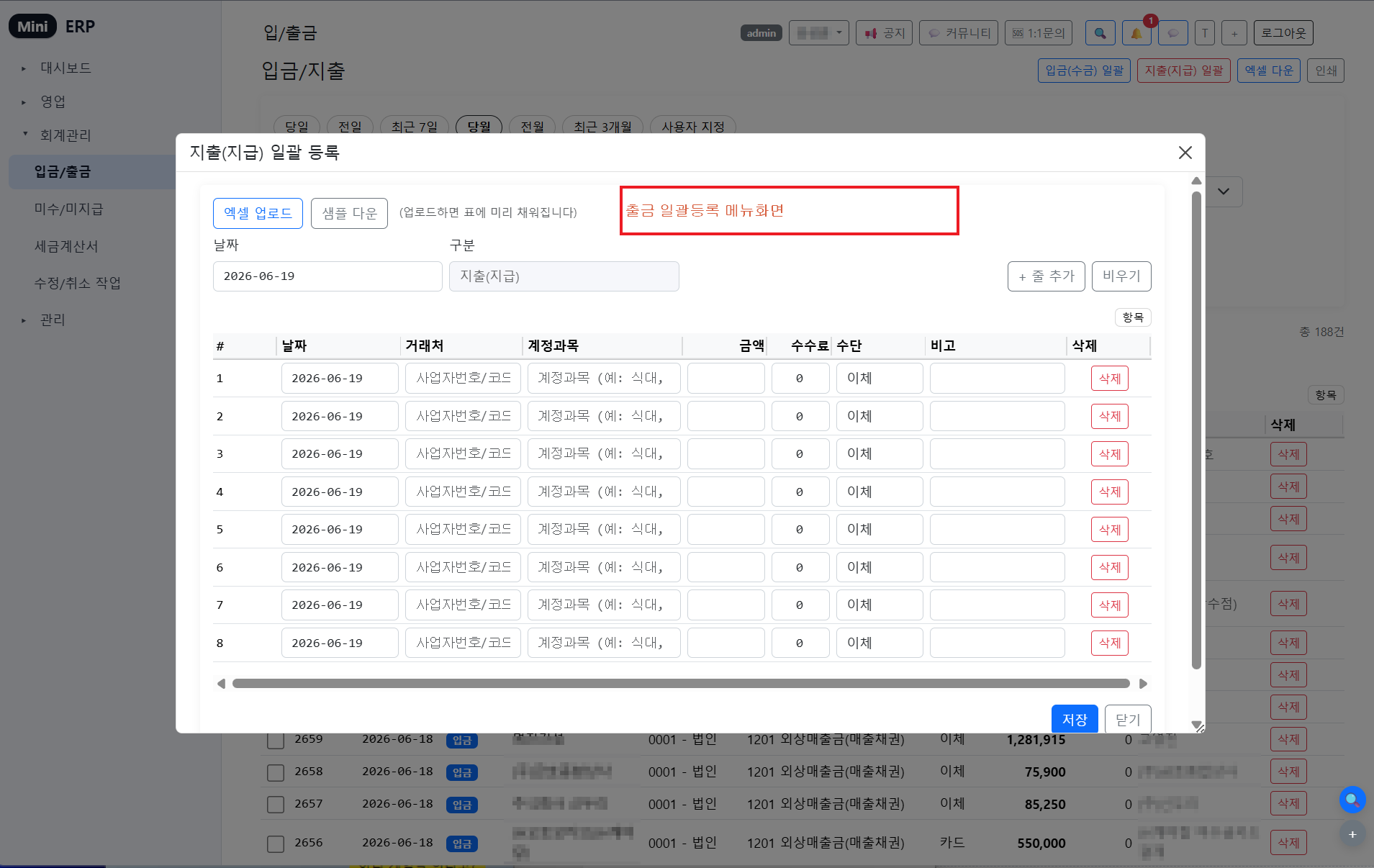Click 닫기 button in dialog

coord(1128,720)
